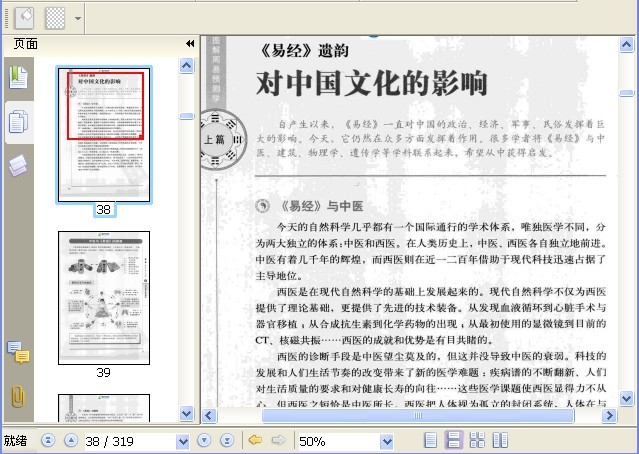Click the 《易经》遗韵 subtitle text
Screen dimensions: 639x454
click(x=304, y=51)
